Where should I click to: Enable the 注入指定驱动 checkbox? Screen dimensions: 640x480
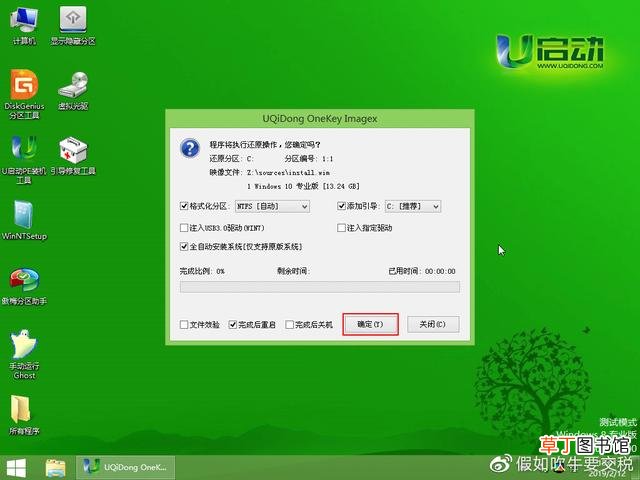point(341,228)
